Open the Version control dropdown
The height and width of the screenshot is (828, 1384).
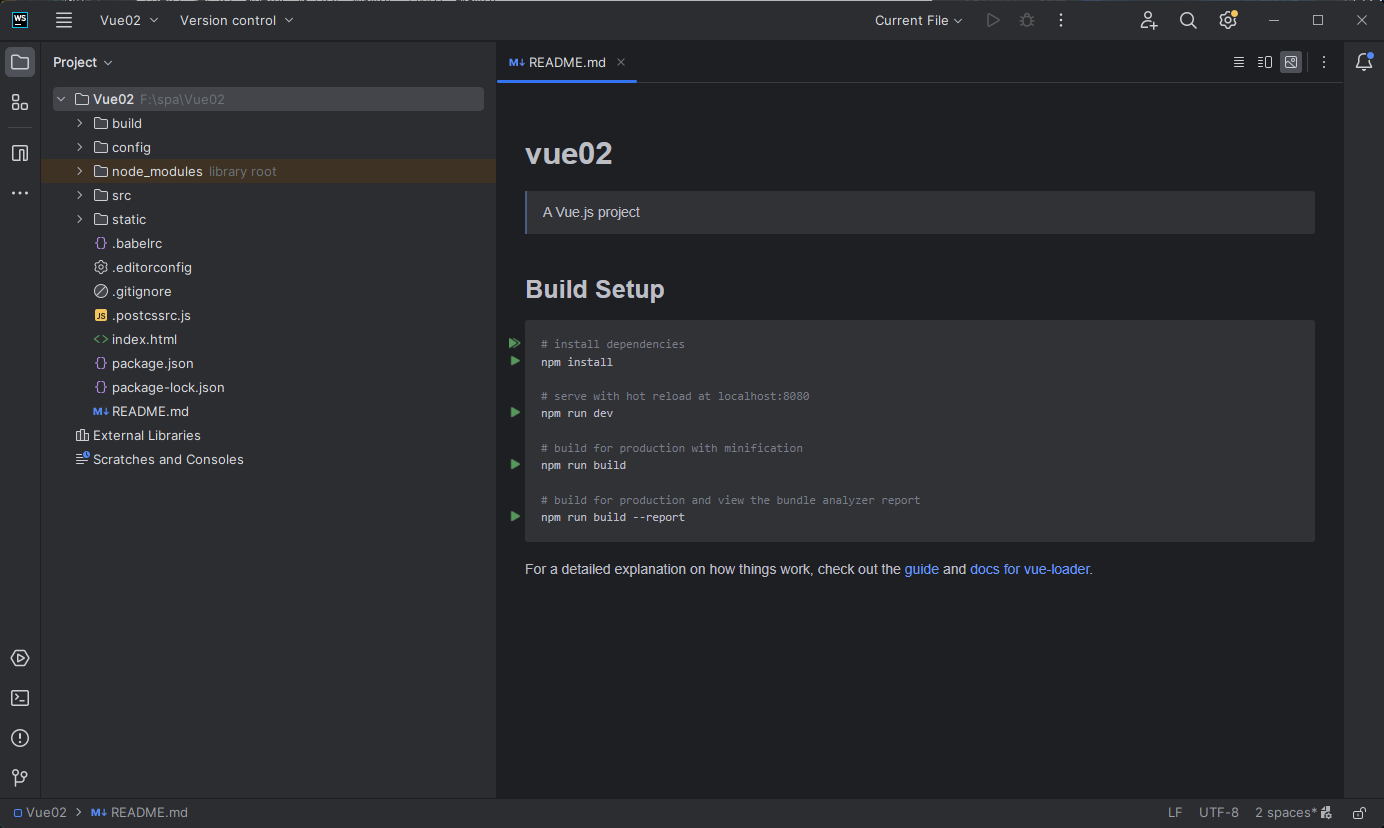click(237, 20)
